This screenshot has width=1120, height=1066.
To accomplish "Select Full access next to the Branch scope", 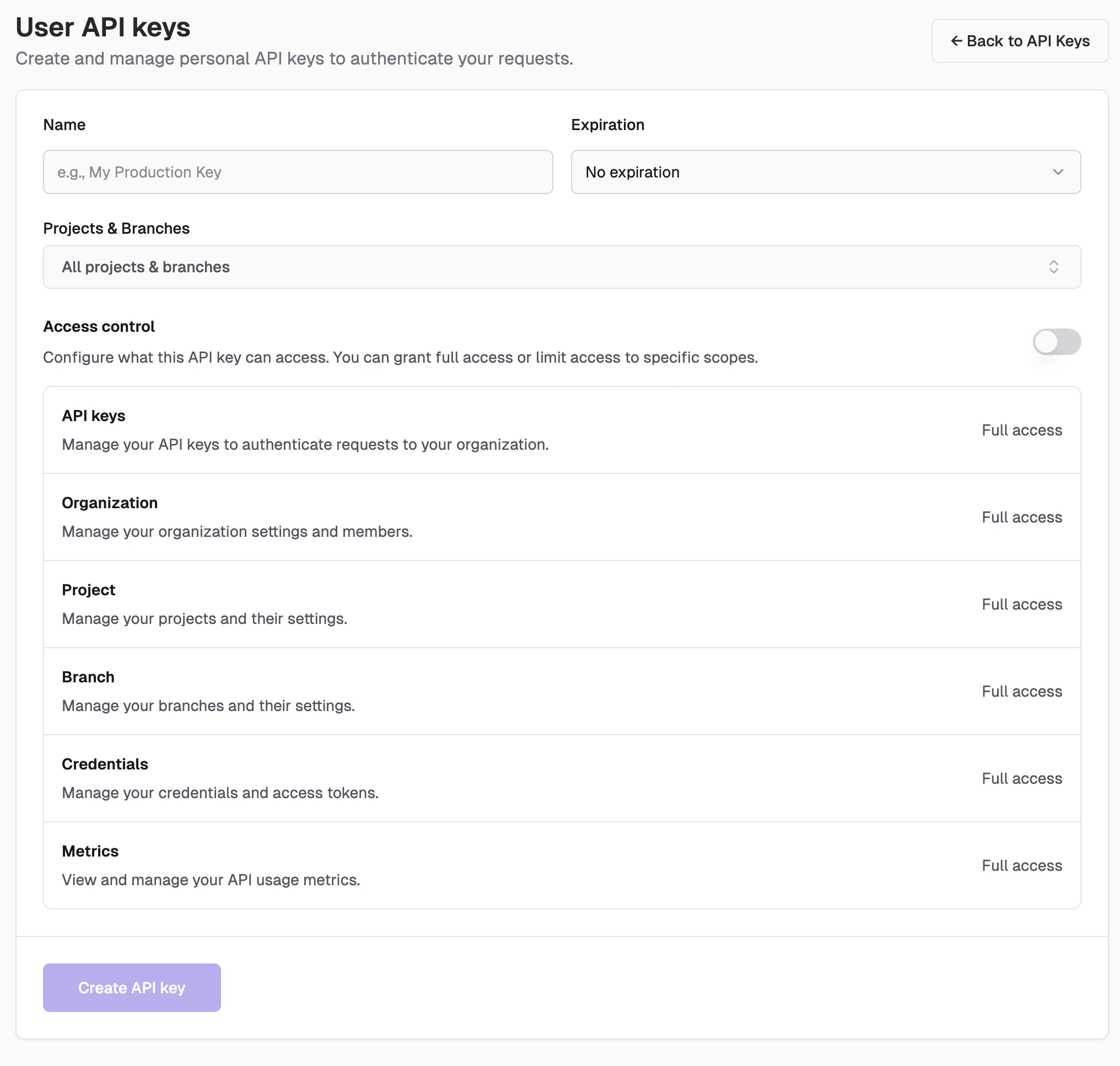I will (x=1022, y=691).
